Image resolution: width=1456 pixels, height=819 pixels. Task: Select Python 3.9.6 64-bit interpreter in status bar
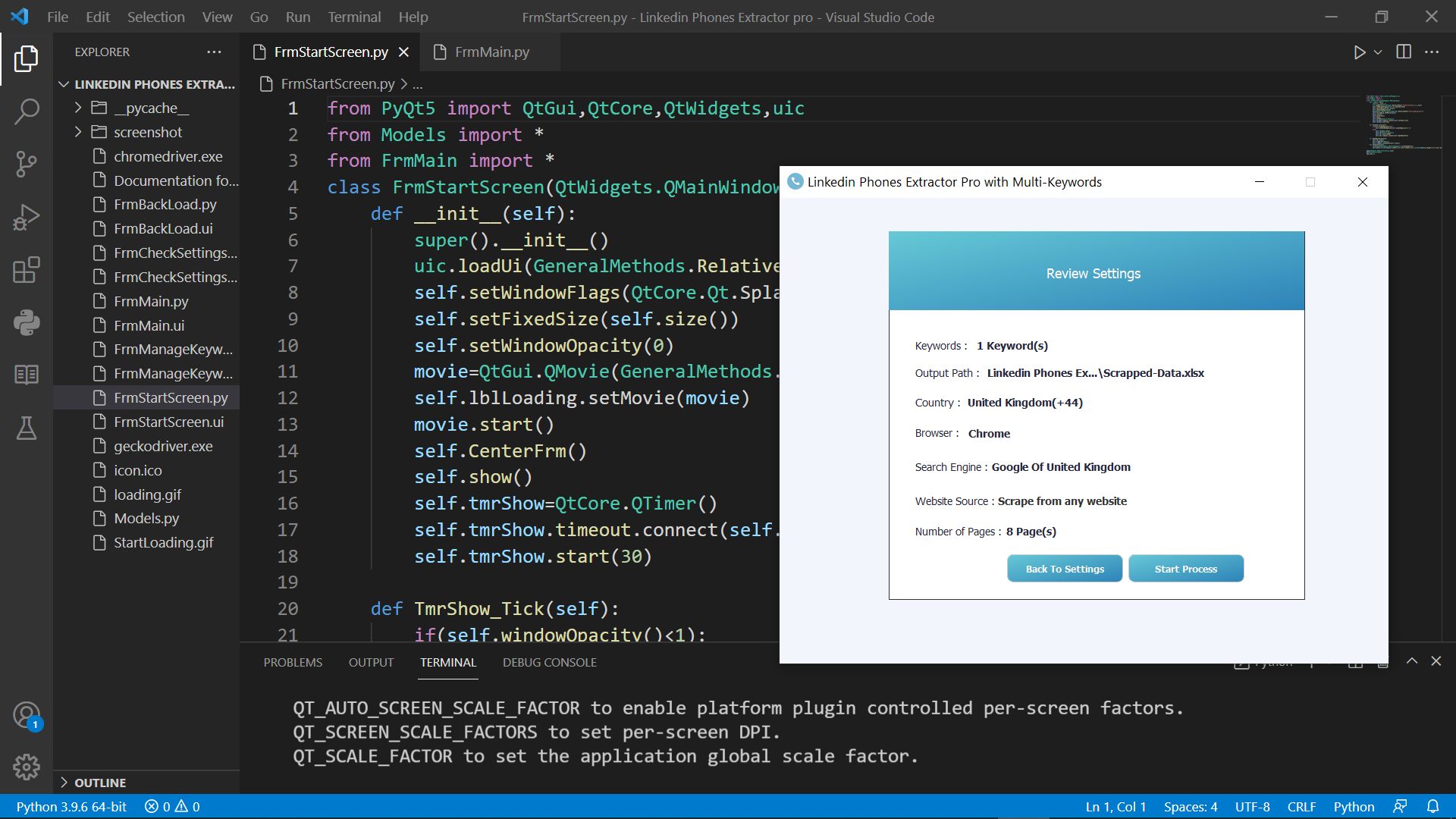point(71,807)
